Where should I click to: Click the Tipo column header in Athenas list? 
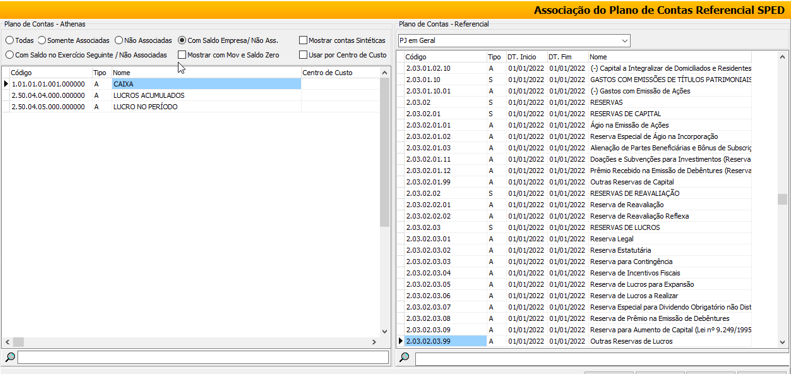[x=102, y=73]
